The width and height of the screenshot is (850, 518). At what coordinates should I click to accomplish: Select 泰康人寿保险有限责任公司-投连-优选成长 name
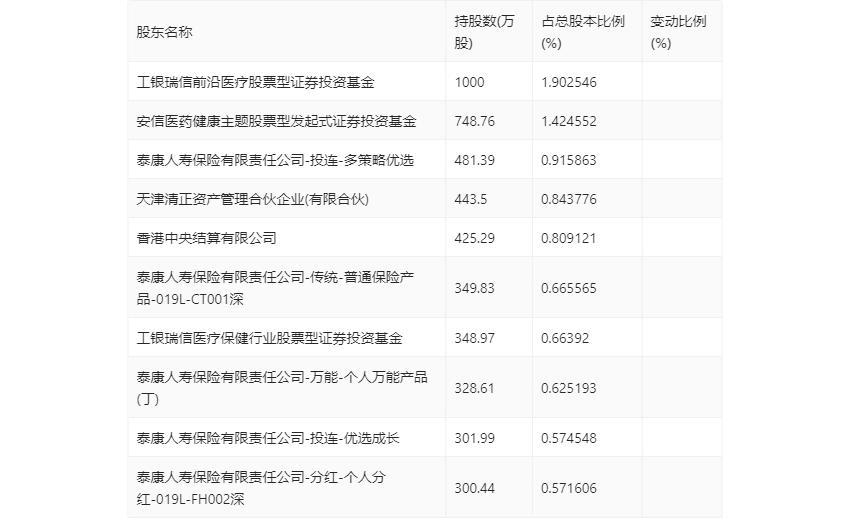click(x=268, y=438)
